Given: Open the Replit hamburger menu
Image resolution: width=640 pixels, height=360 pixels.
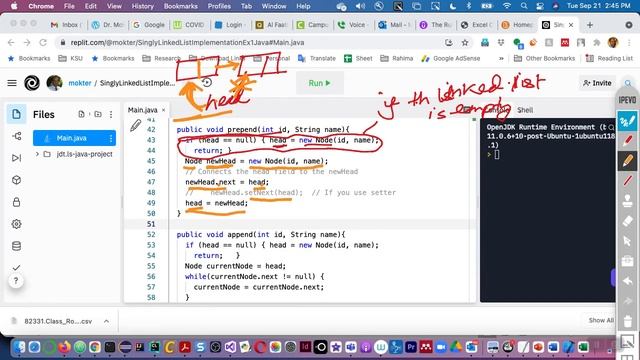Looking at the screenshot, I should (x=12, y=83).
